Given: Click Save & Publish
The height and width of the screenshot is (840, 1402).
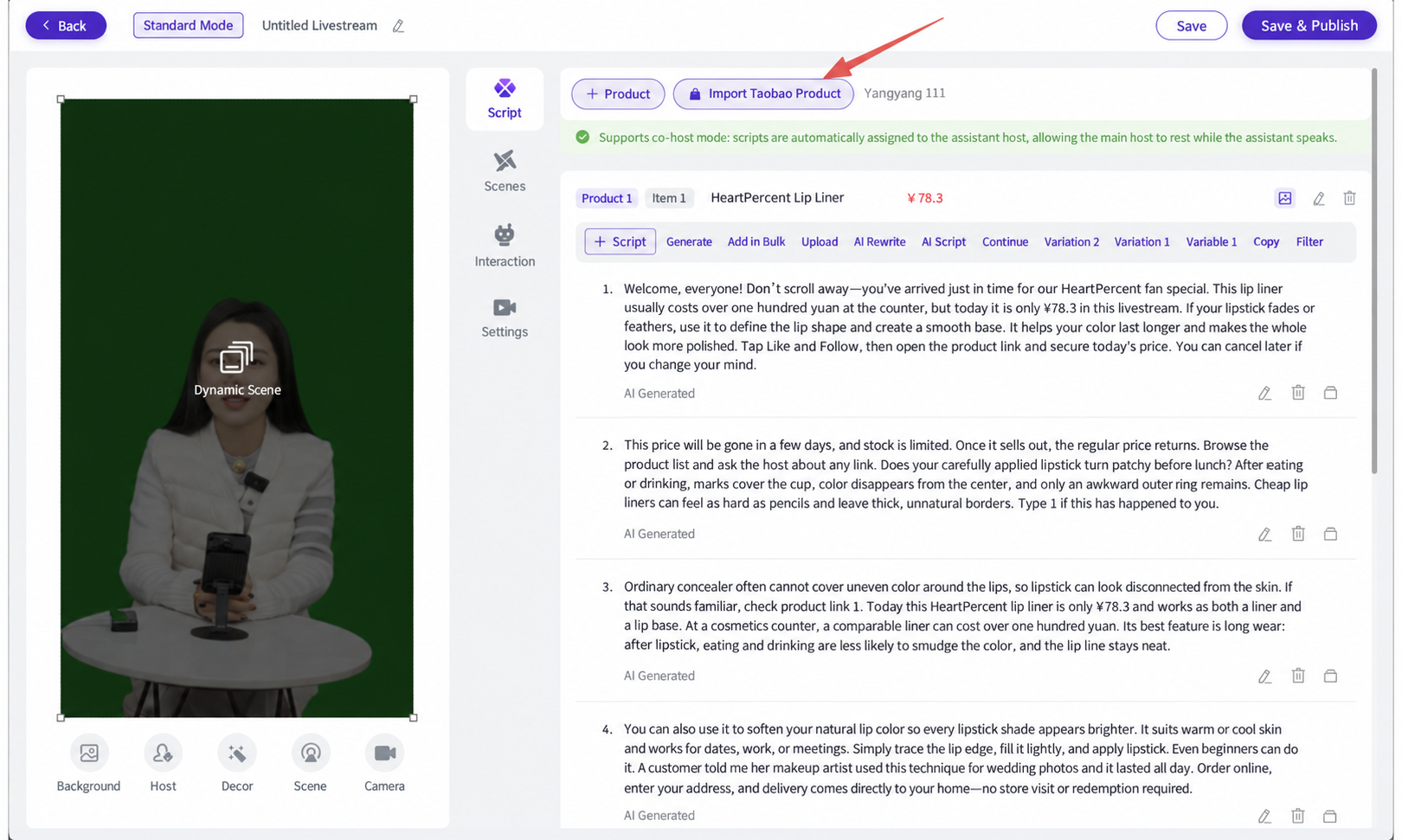Looking at the screenshot, I should pyautogui.click(x=1309, y=25).
